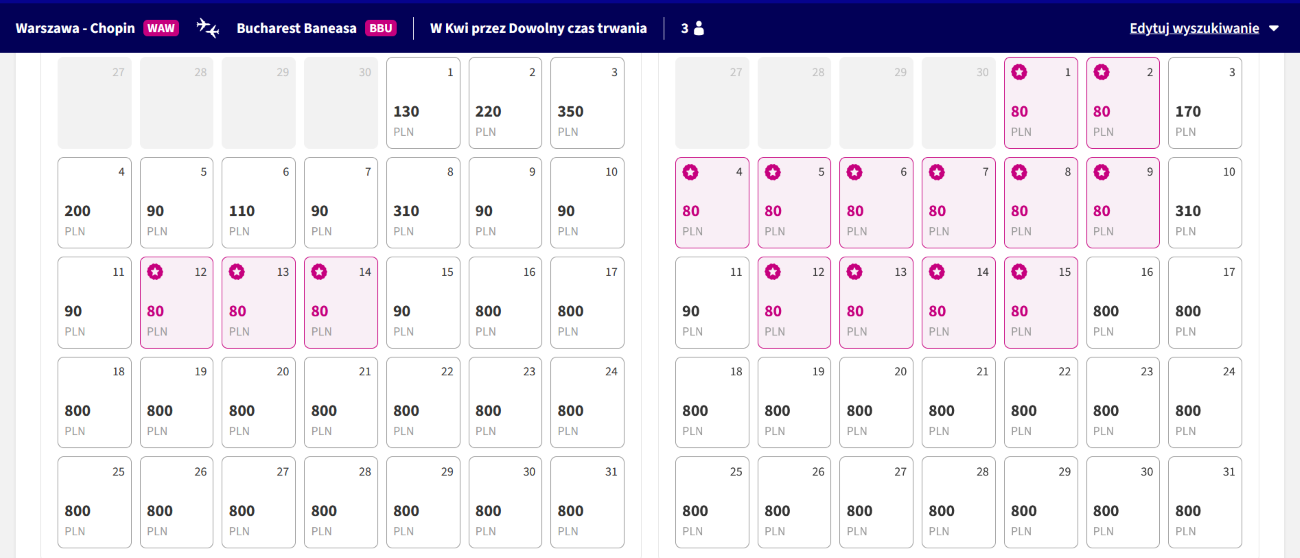Expand the Edytuj wyszukiwanie dropdown arrow
The image size is (1300, 558).
click(1273, 28)
